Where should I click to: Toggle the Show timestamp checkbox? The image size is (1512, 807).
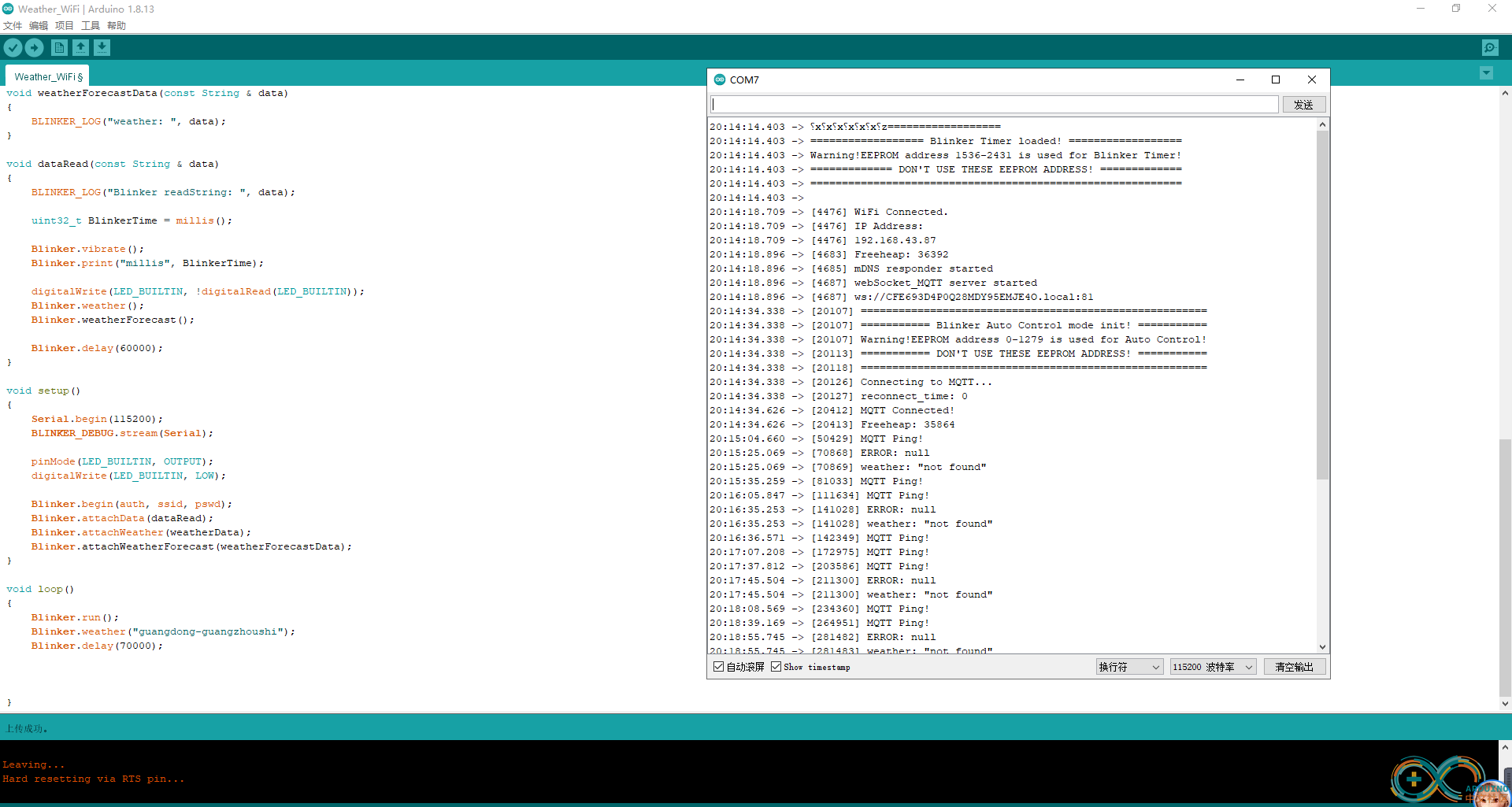tap(776, 667)
